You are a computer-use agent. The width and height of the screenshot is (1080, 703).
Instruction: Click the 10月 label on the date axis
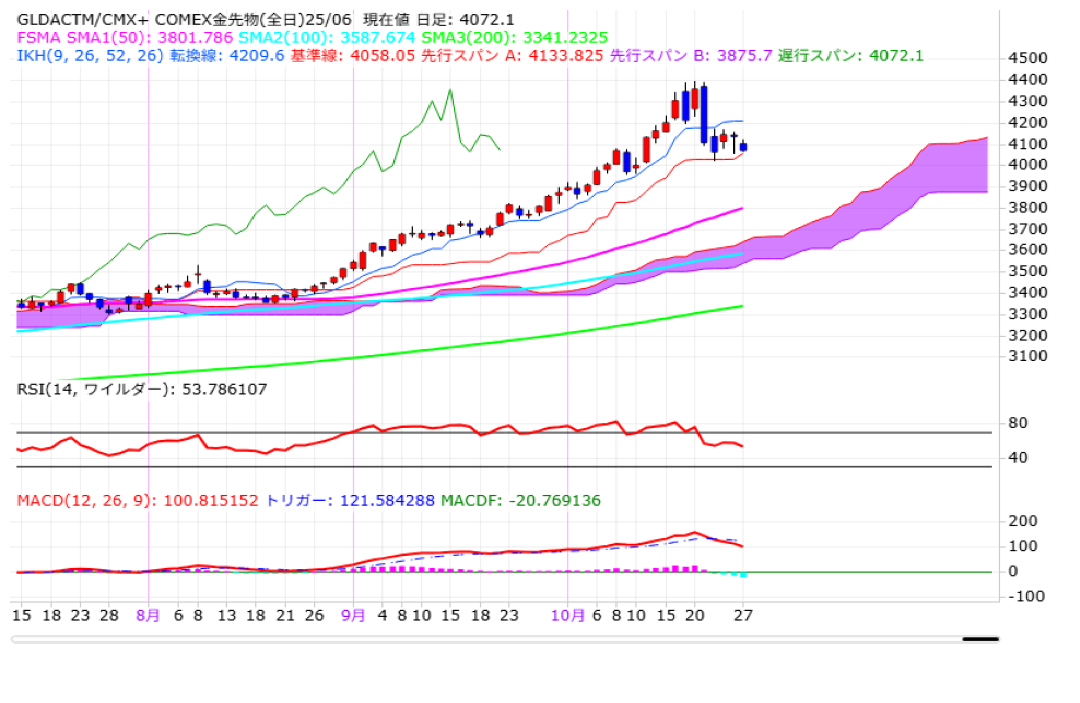(568, 616)
